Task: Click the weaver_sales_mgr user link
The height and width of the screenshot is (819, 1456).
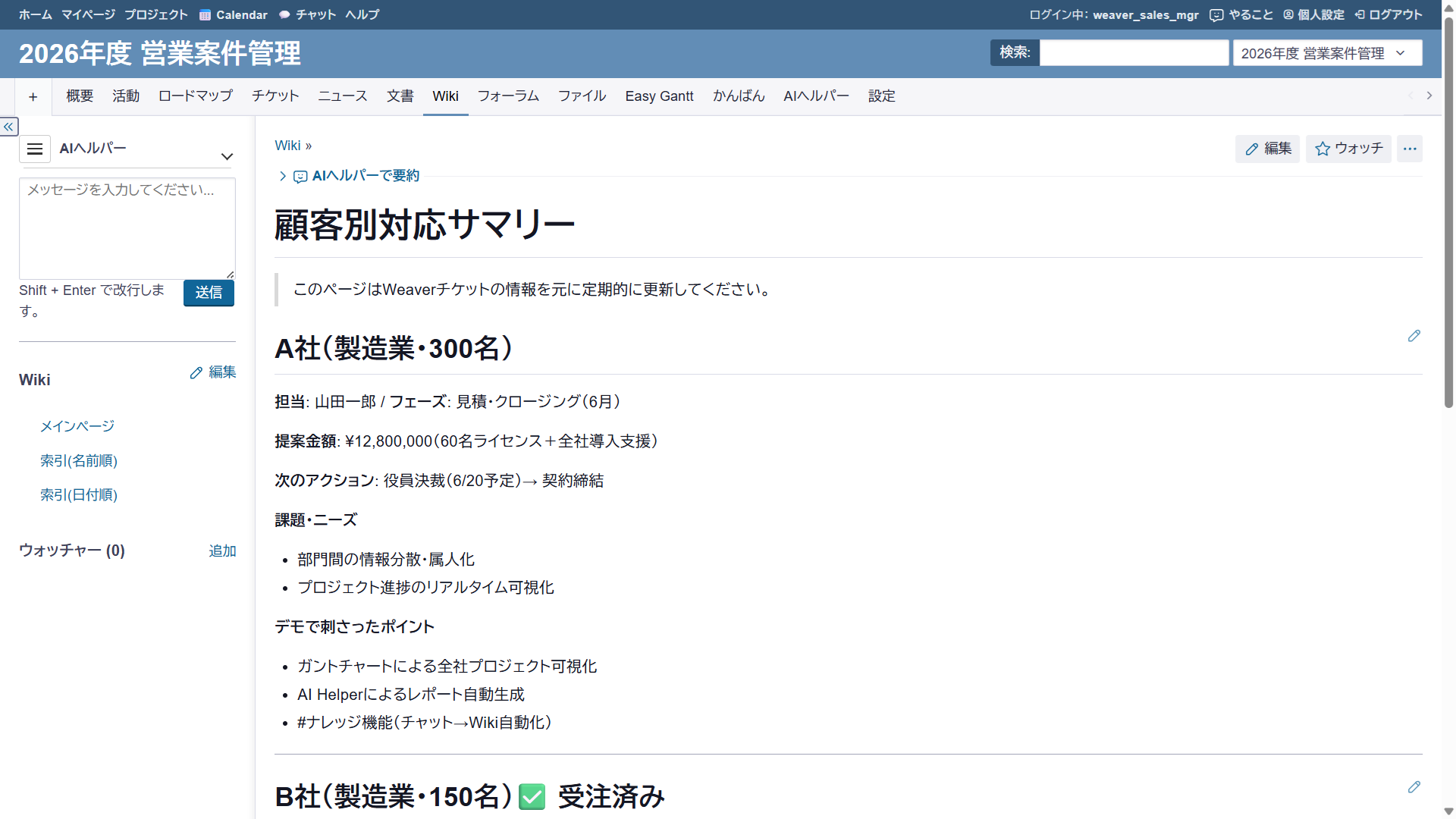Action: pos(1146,14)
